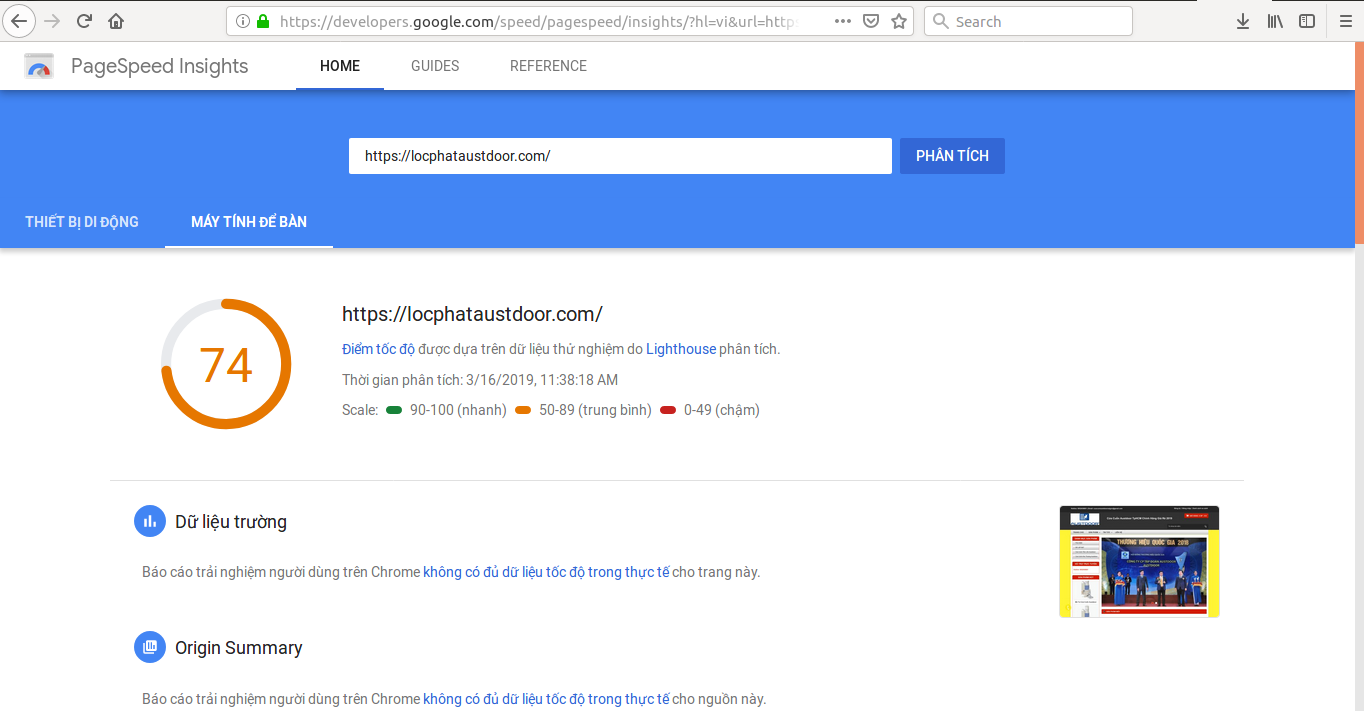The image size is (1364, 711).
Task: Click the red 0-49 (chậm) scale swatch
Action: 668,410
